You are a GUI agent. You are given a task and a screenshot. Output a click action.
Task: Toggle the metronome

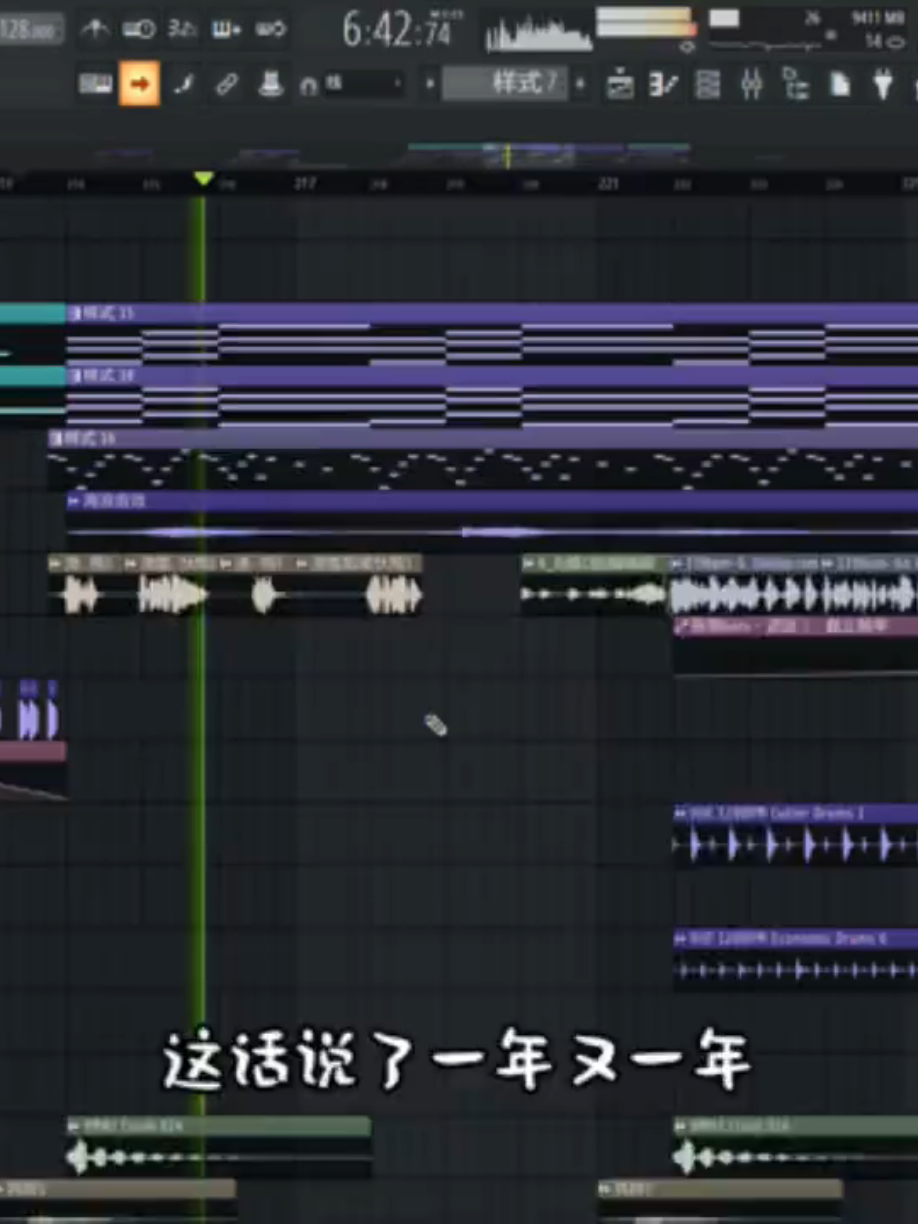point(96,30)
